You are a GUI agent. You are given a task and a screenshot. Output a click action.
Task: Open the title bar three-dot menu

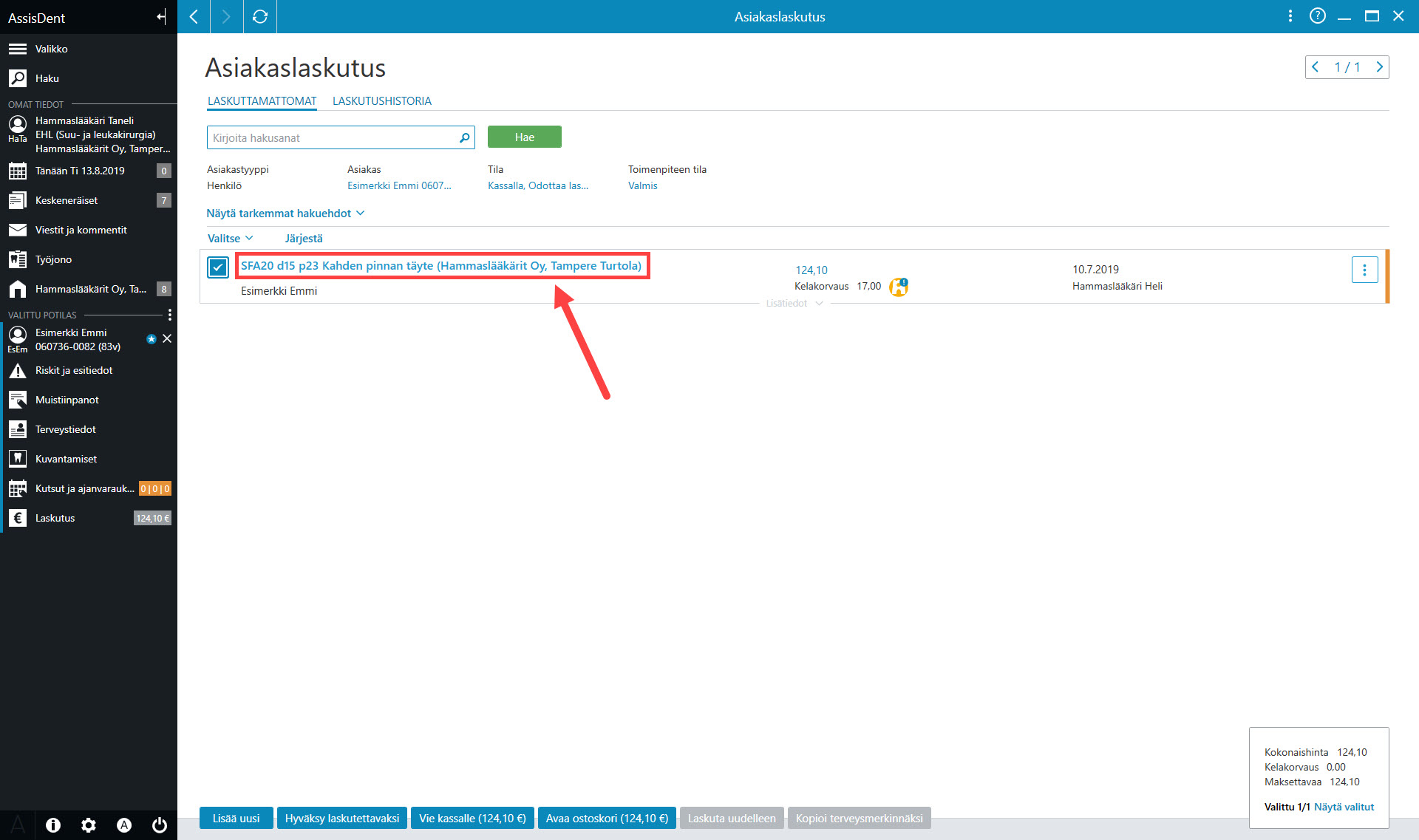1290,16
